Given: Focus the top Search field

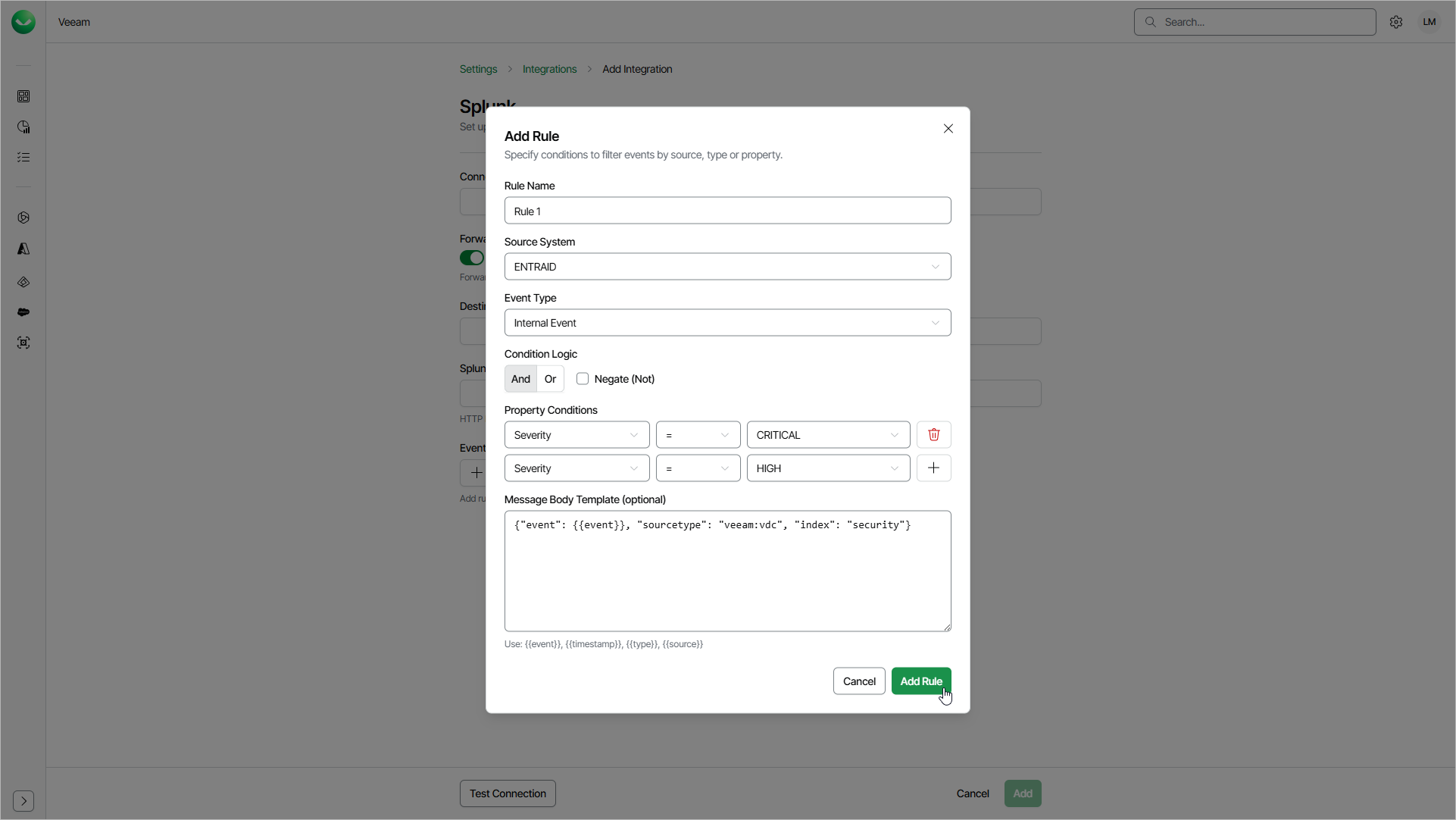Looking at the screenshot, I should pos(1255,22).
